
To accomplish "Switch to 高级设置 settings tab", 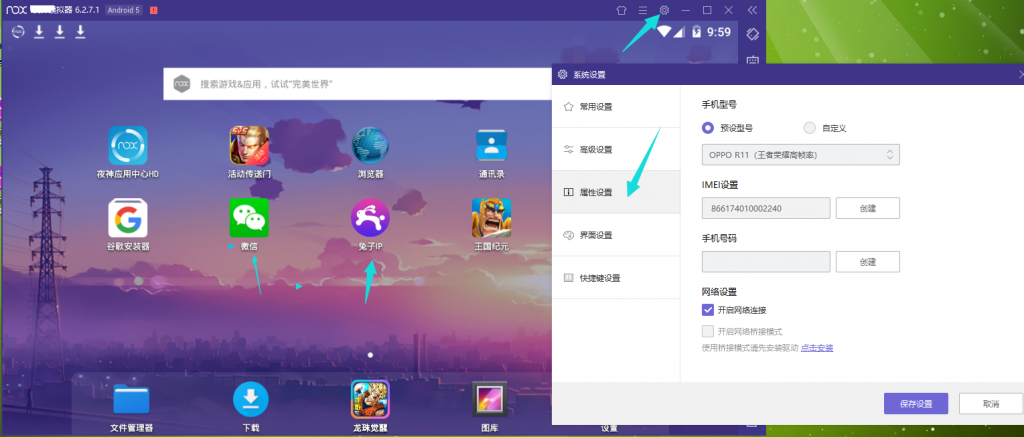I will [x=616, y=149].
